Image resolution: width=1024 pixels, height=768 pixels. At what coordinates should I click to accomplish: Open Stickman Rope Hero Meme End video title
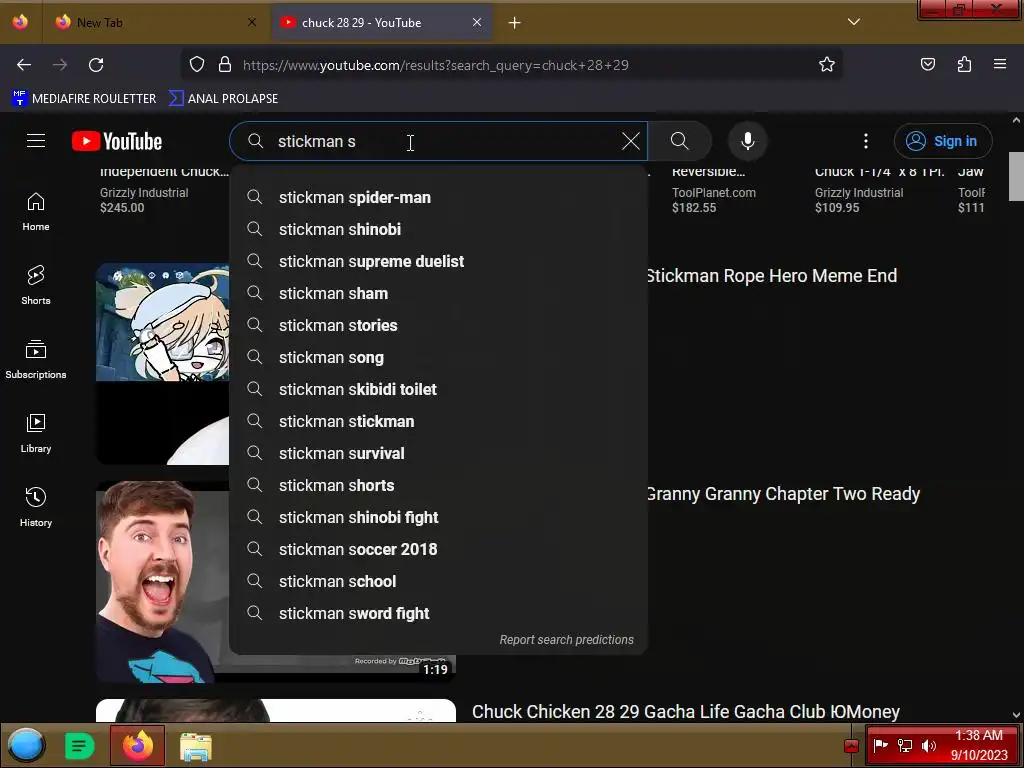[772, 276]
